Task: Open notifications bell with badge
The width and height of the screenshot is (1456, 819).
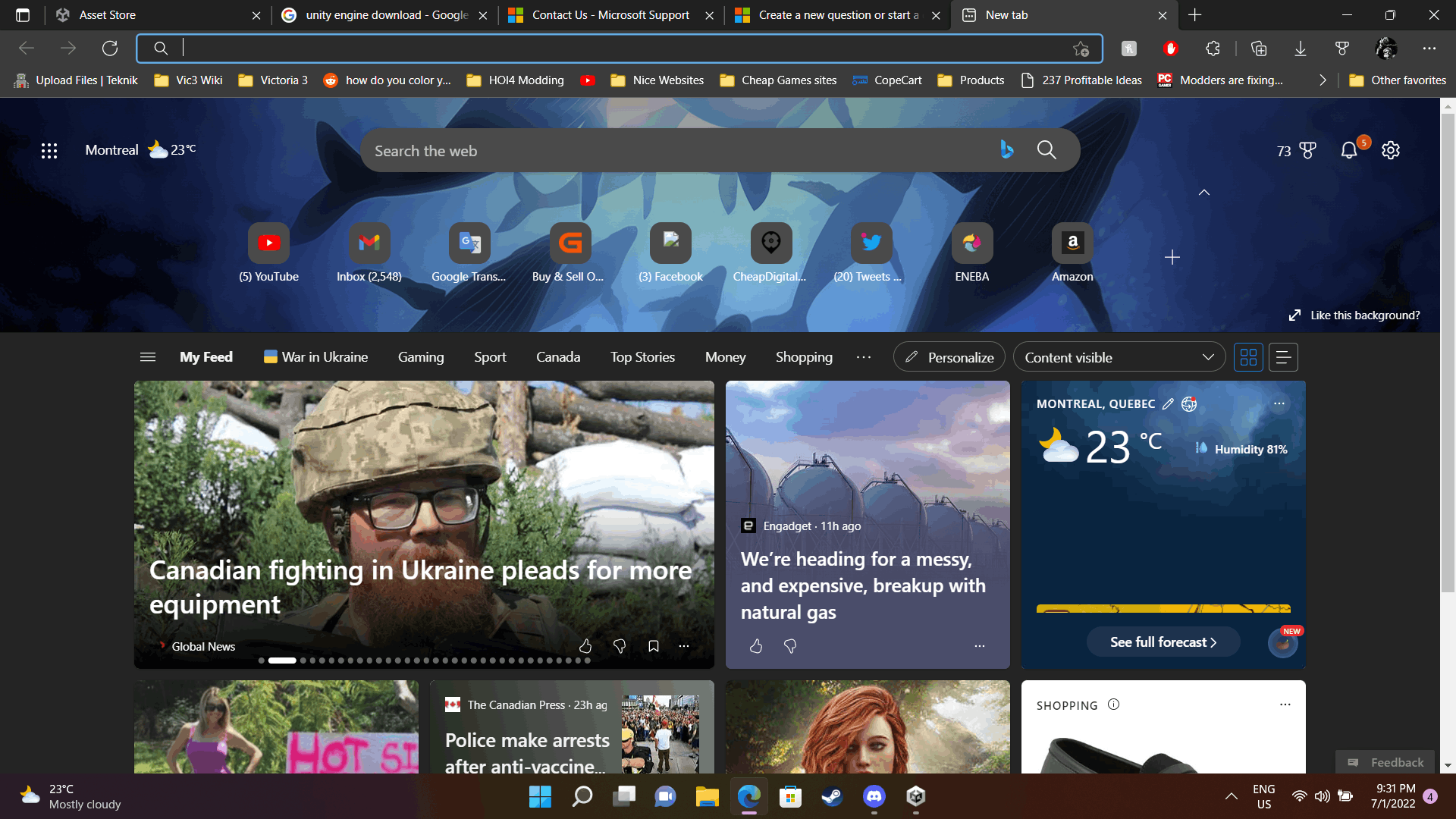Action: coord(1349,150)
